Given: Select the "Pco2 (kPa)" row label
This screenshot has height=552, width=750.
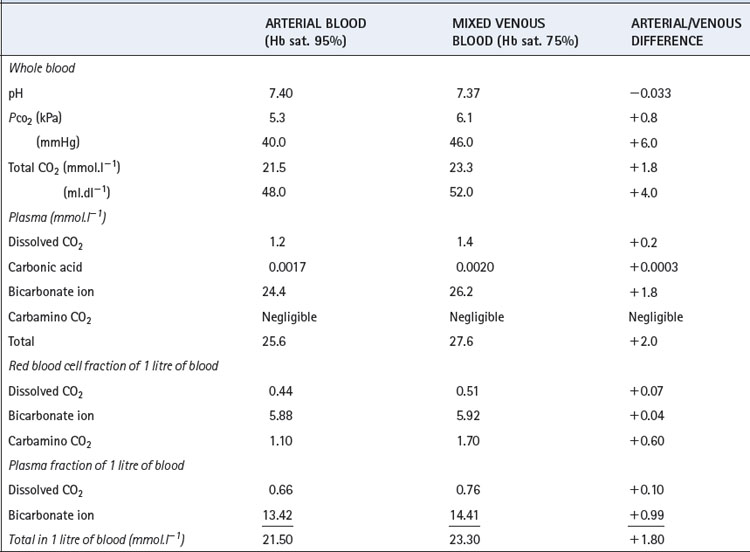Looking at the screenshot, I should coord(39,118).
